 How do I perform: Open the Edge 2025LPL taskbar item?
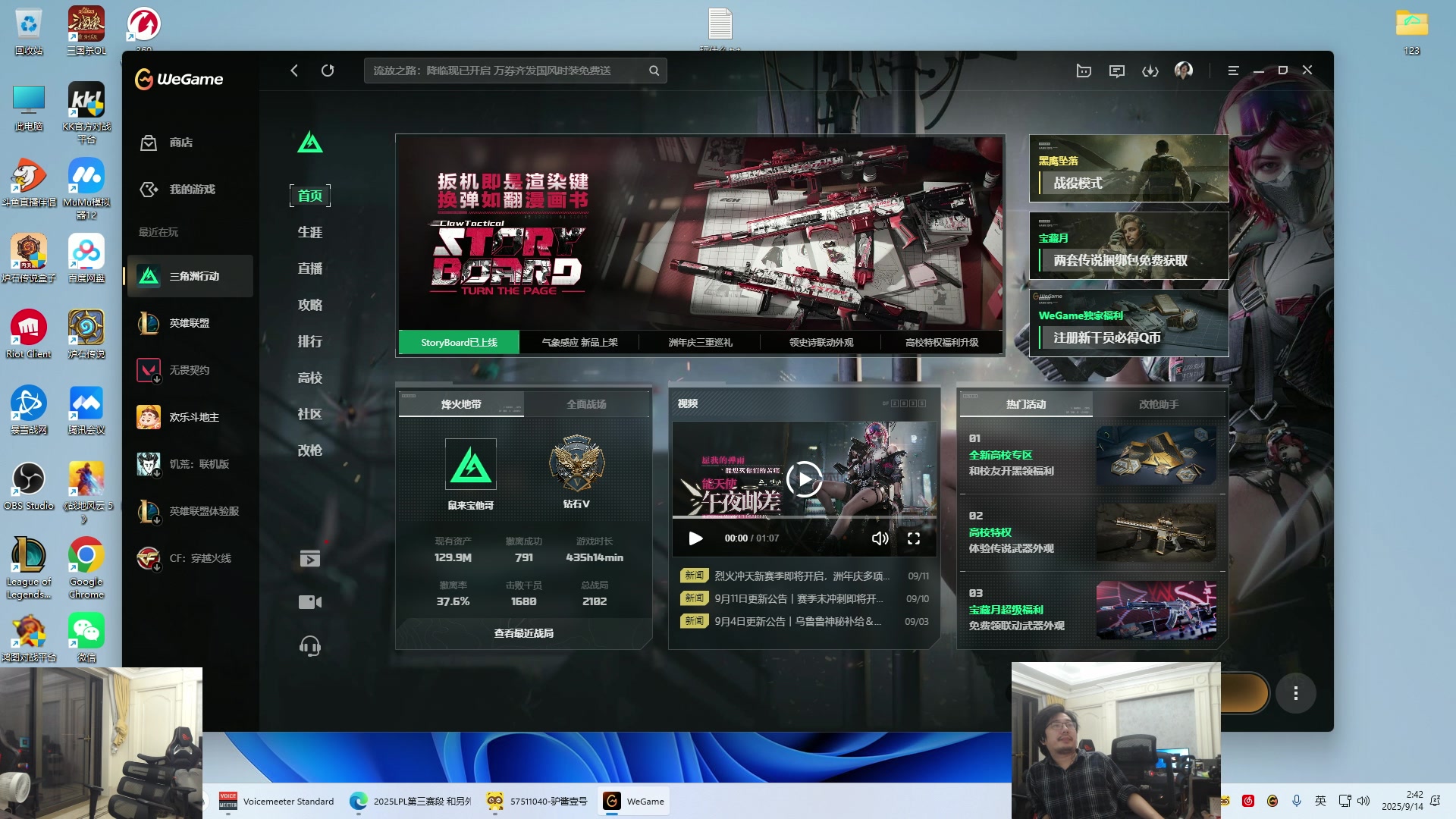point(410,801)
